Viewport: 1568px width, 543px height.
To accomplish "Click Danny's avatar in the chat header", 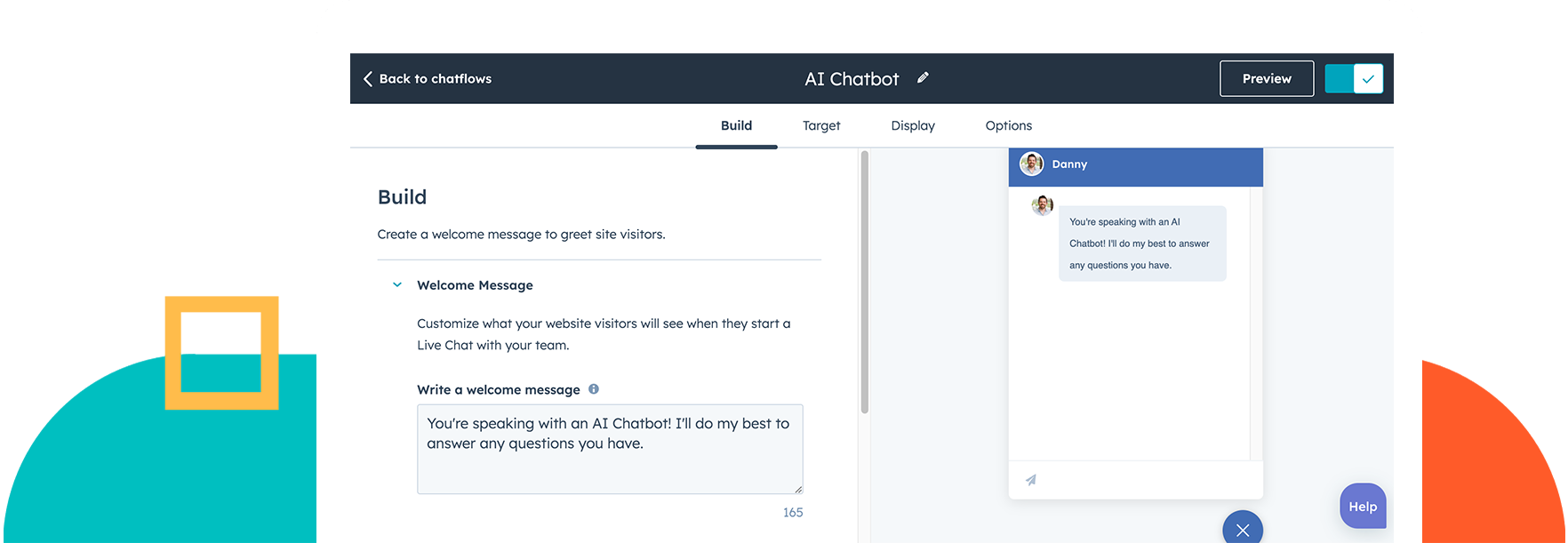I will coord(1031,164).
